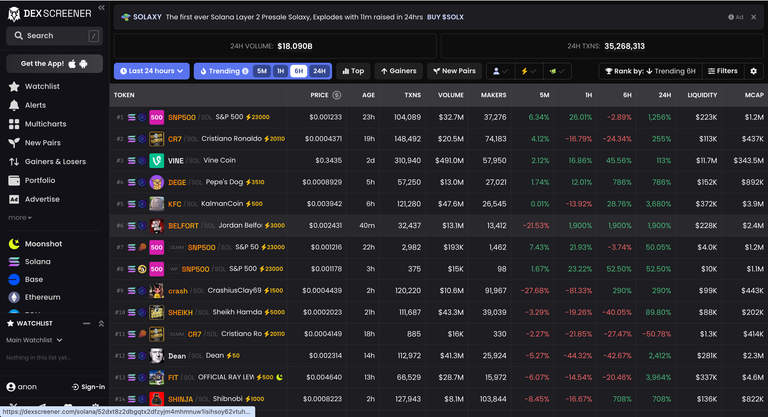Click the KFC token logo

[x=156, y=204]
